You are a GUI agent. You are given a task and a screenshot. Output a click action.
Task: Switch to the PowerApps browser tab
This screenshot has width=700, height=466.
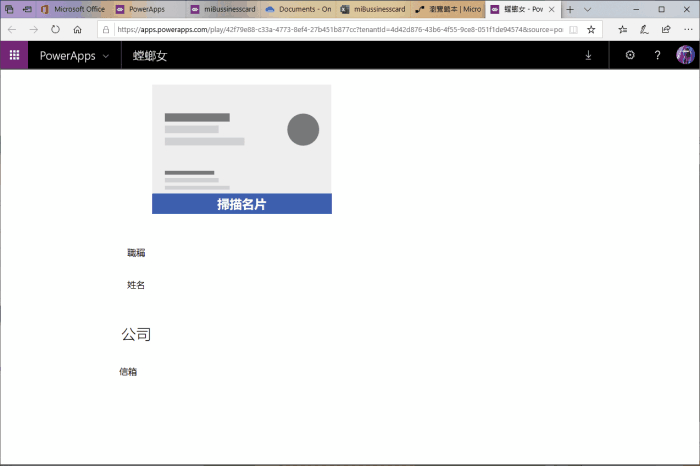click(148, 9)
